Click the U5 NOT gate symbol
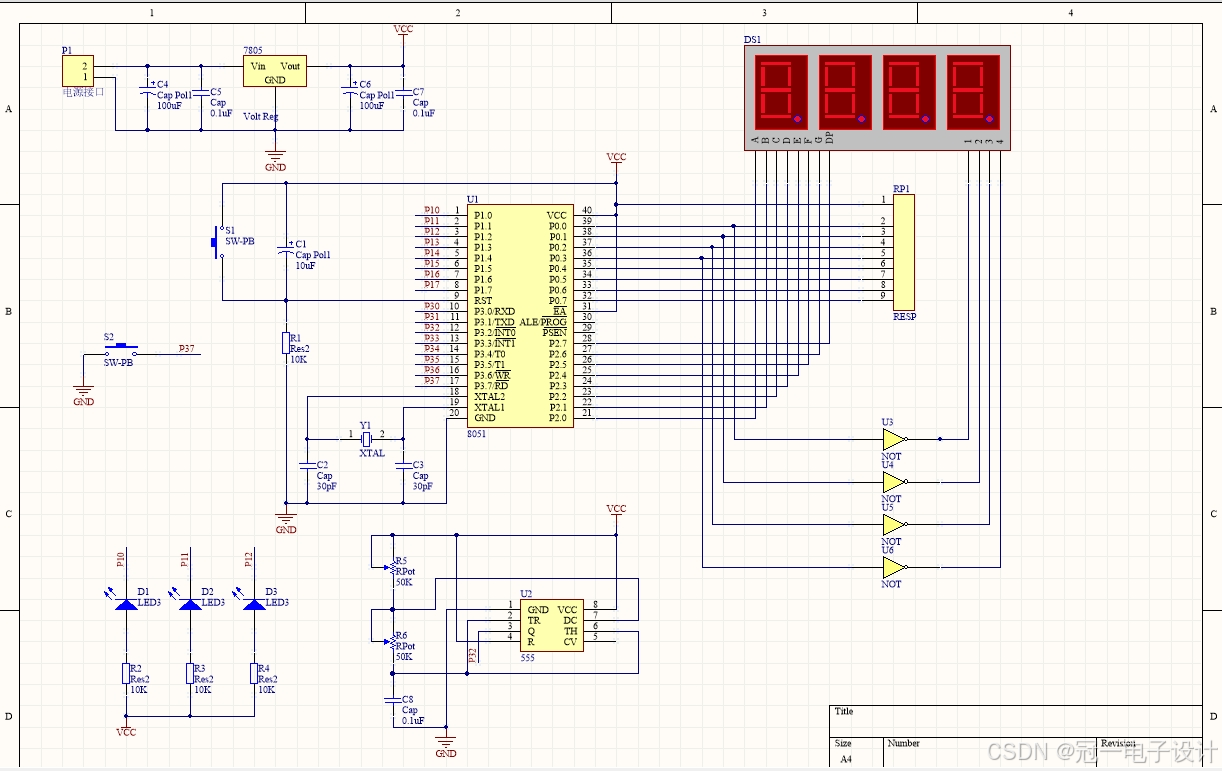The height and width of the screenshot is (771, 1222). pyautogui.click(x=896, y=524)
